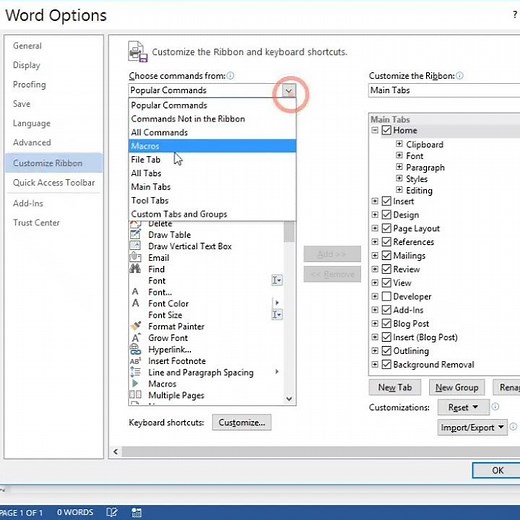Click the Font combo box indicator icon
The image size is (520, 520).
(277, 280)
